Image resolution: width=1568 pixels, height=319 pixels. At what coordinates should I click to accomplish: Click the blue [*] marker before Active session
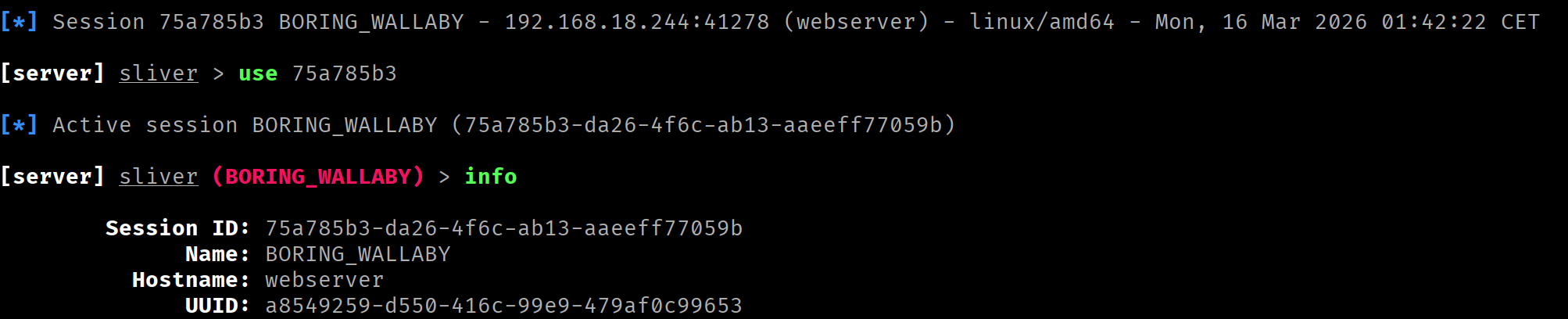pyautogui.click(x=19, y=125)
